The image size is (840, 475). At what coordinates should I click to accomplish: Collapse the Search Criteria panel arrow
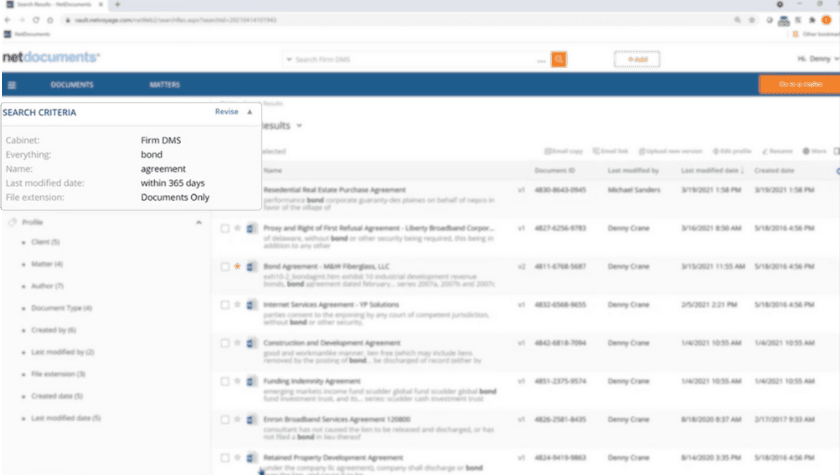click(x=250, y=112)
